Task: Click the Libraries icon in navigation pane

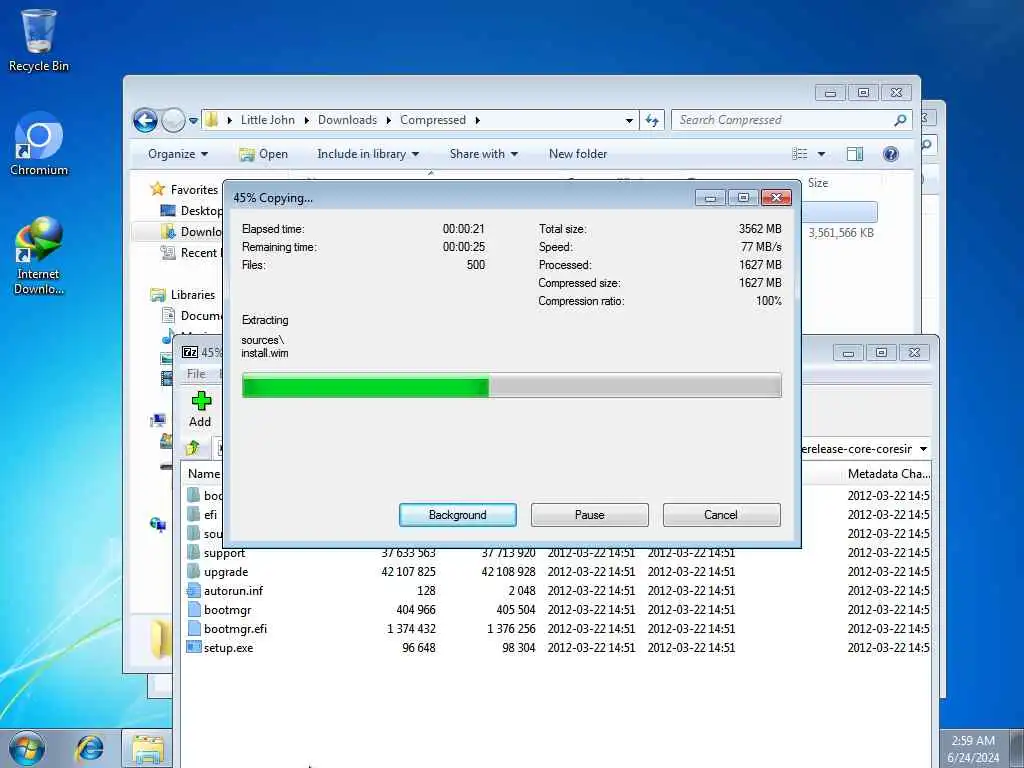Action: click(157, 295)
